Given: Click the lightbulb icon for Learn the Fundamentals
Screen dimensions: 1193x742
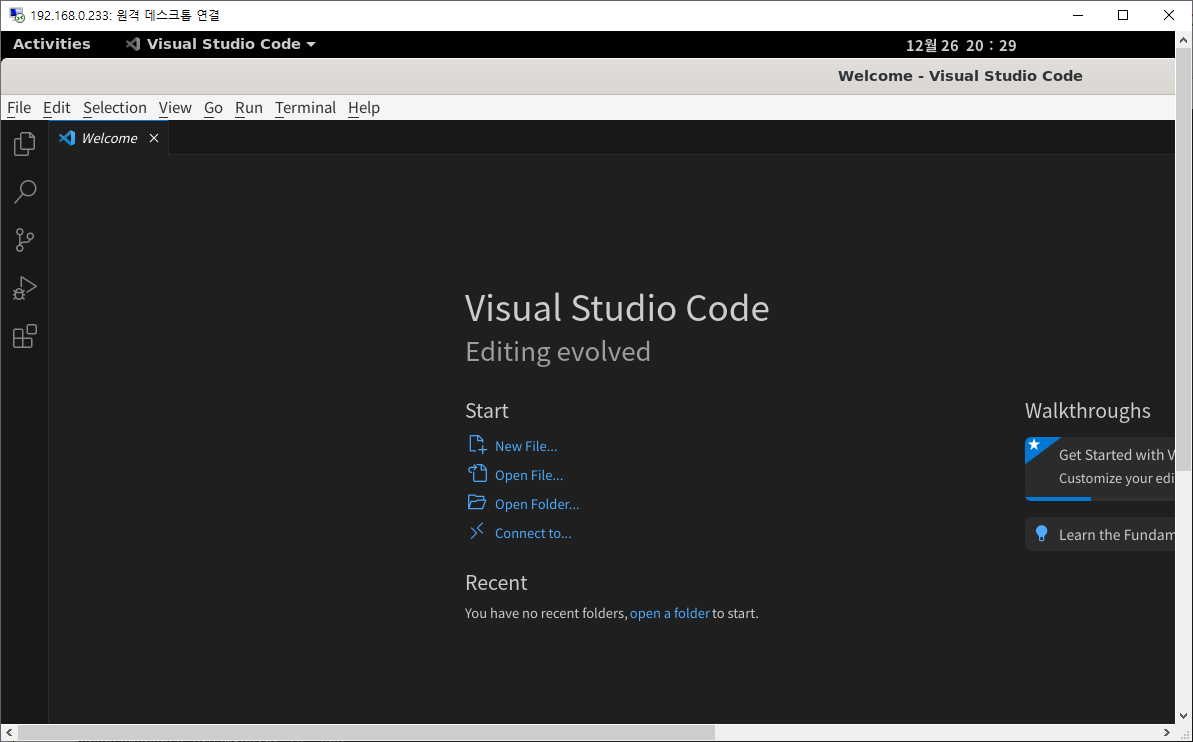Looking at the screenshot, I should tap(1042, 534).
